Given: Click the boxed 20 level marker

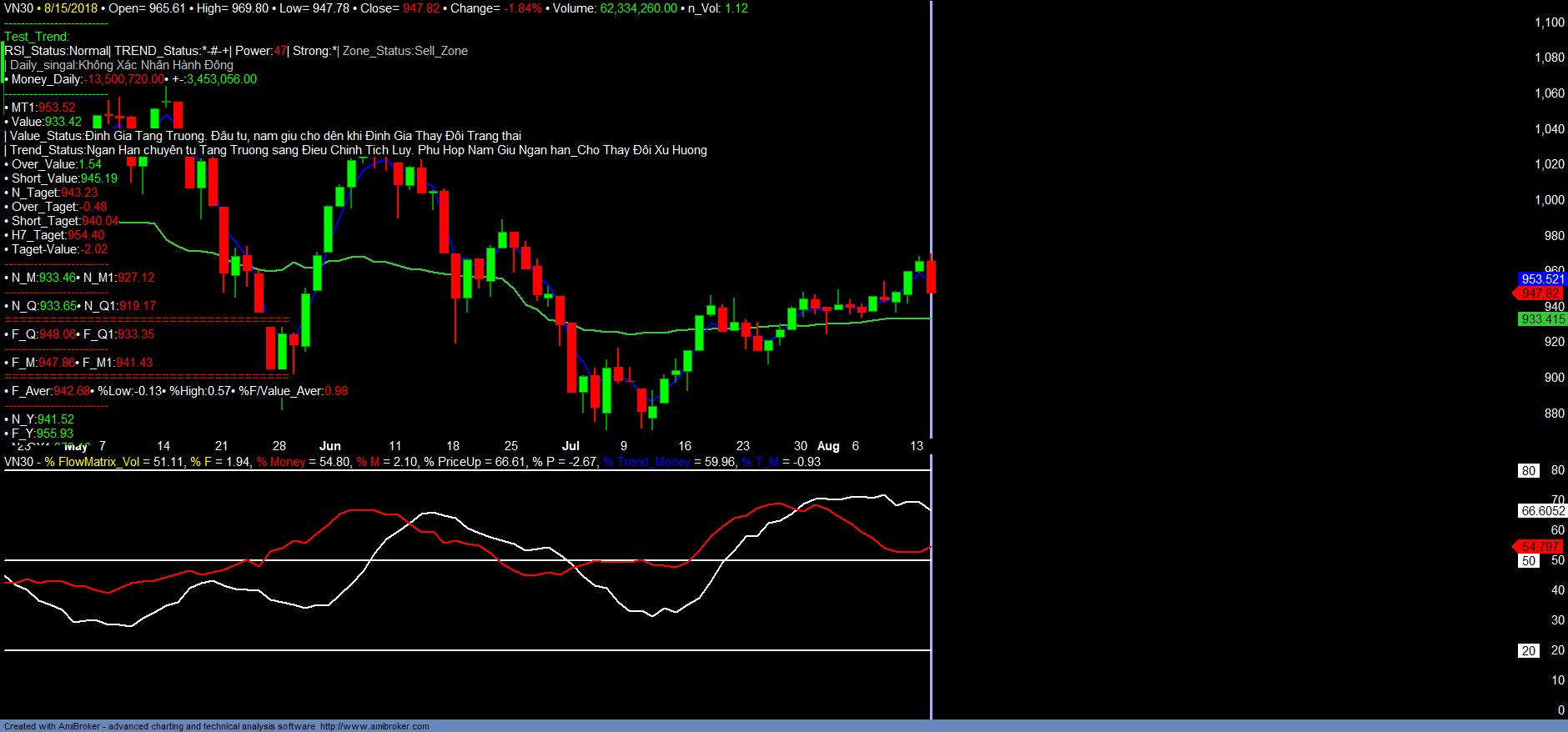Looking at the screenshot, I should pyautogui.click(x=1528, y=651).
